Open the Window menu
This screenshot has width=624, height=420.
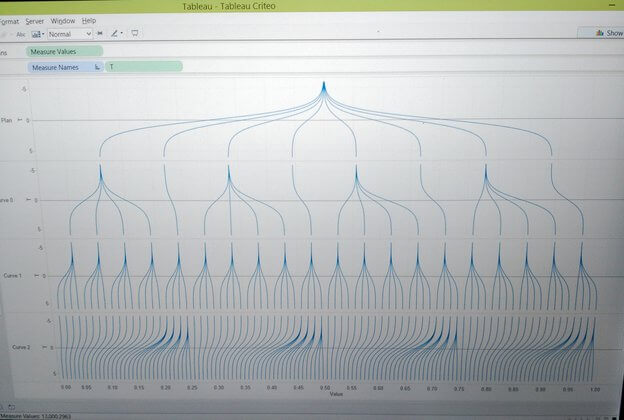click(62, 21)
